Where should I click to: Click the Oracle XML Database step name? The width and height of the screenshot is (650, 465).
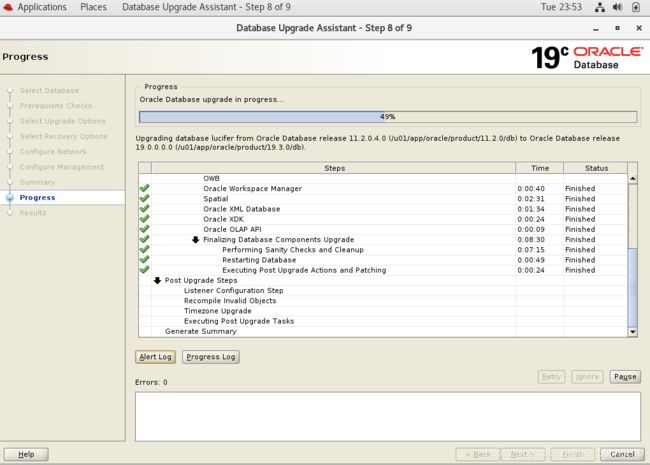point(242,209)
